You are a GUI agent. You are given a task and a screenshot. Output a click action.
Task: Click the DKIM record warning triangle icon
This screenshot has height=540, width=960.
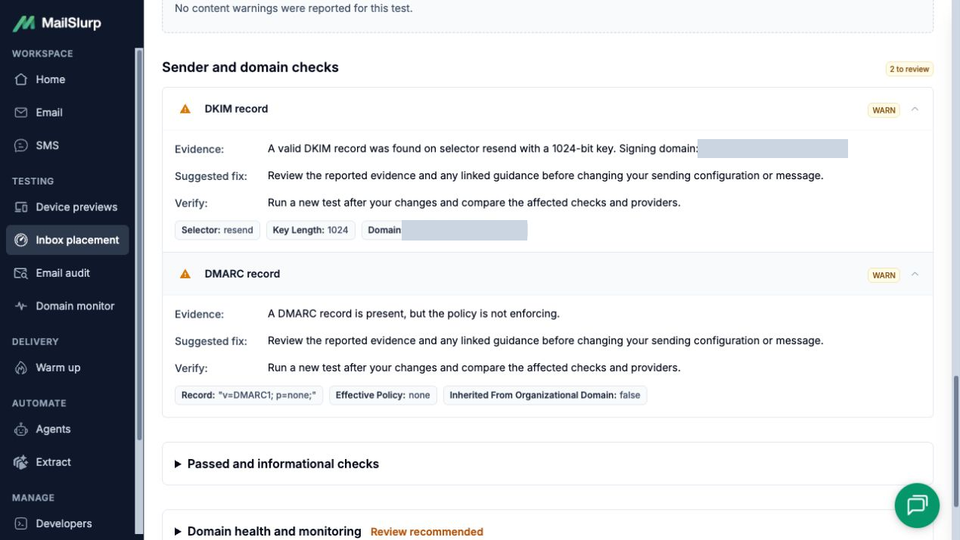coord(185,109)
